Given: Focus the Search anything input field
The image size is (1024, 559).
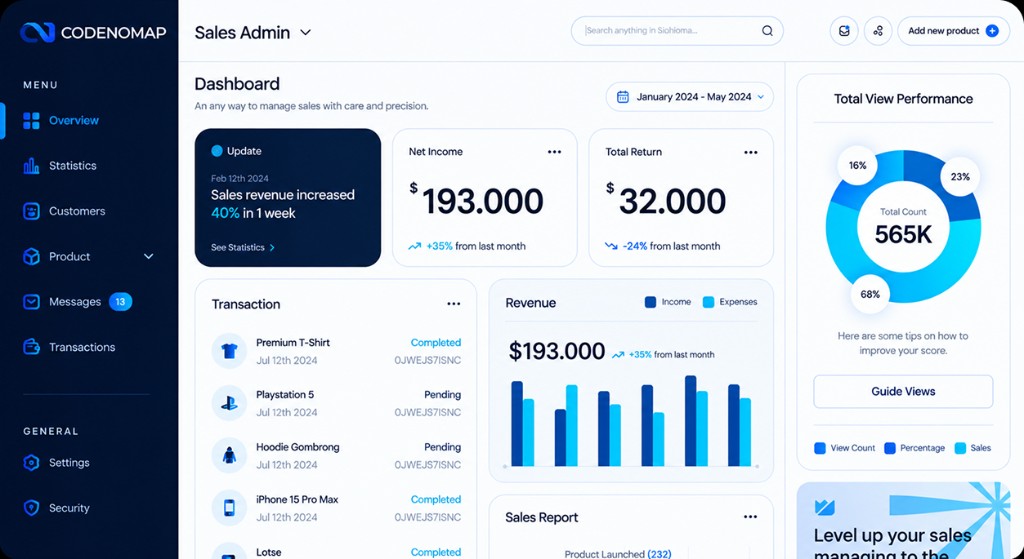Looking at the screenshot, I should 677,31.
